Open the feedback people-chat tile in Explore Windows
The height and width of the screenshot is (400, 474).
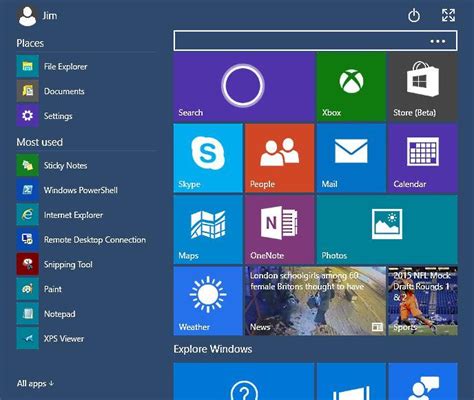pos(423,382)
